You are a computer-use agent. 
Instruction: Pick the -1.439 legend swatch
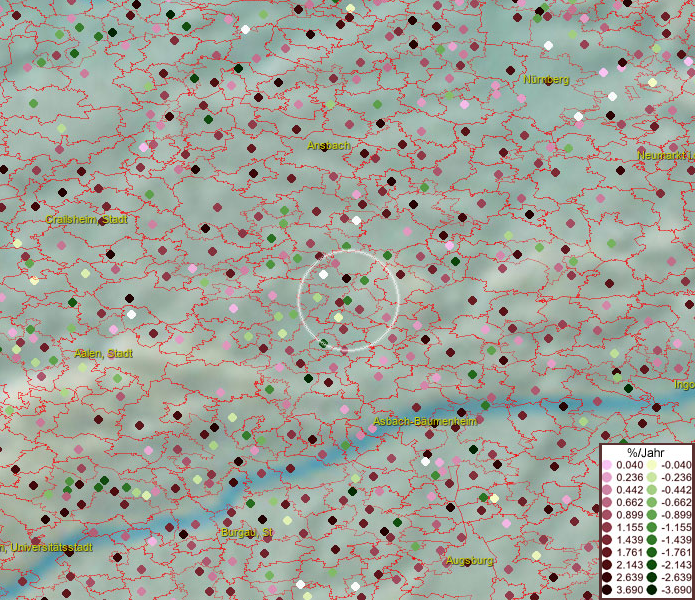[652, 540]
